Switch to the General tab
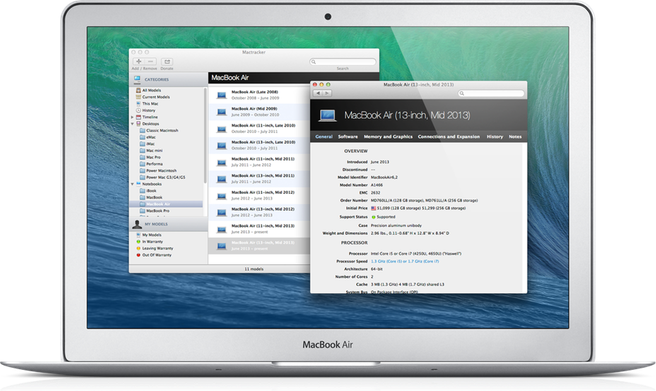This screenshot has width=656, height=391. pos(324,137)
